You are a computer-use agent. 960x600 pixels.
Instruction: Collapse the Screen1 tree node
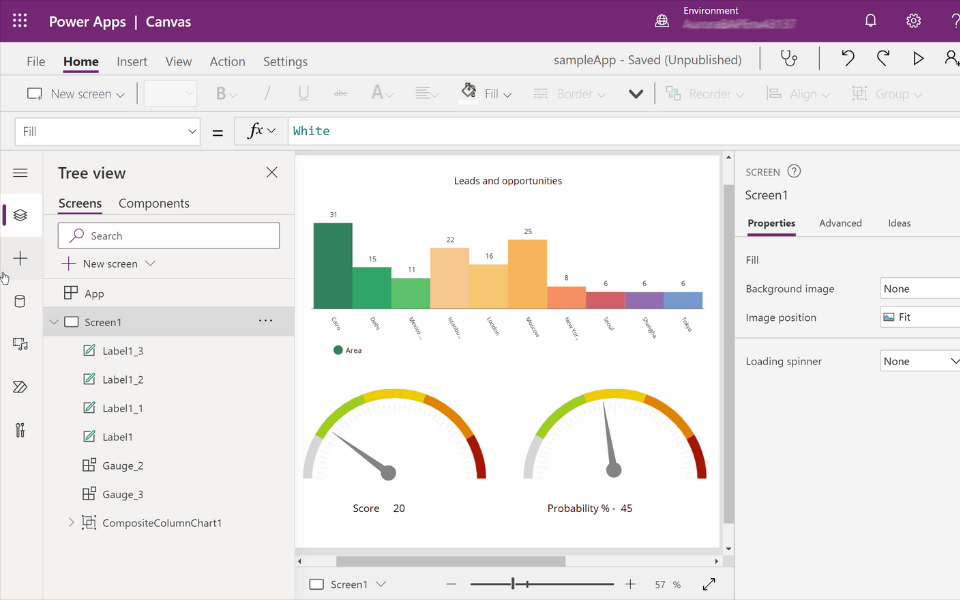[x=54, y=322]
